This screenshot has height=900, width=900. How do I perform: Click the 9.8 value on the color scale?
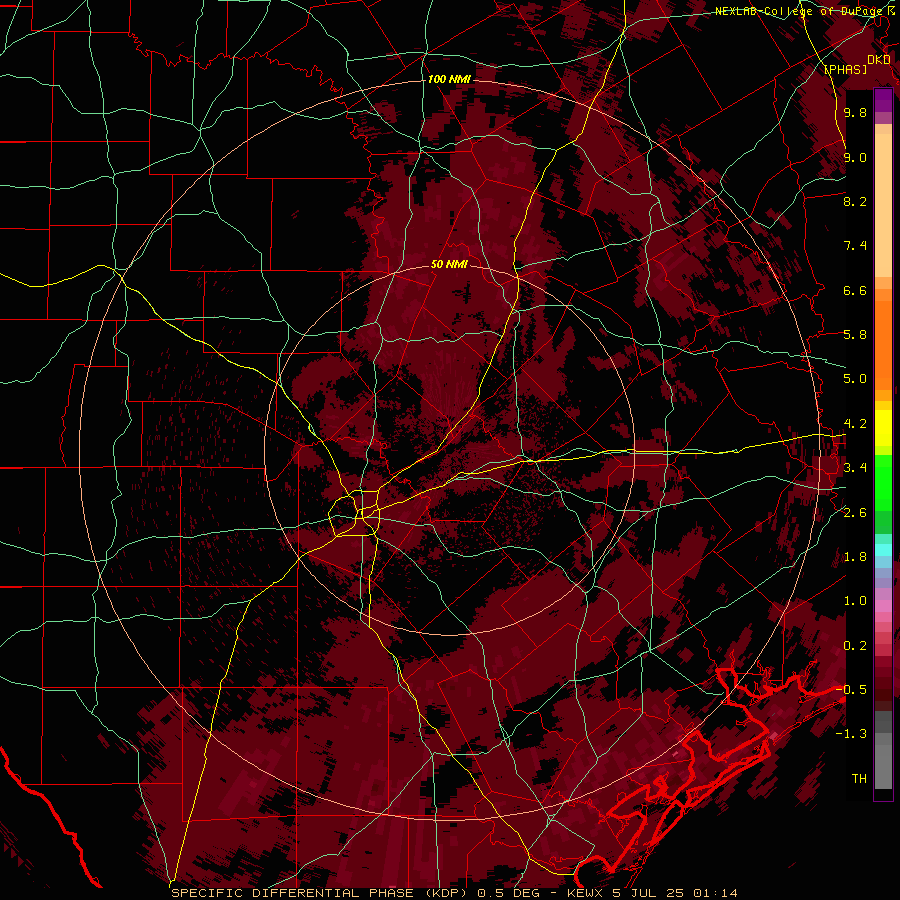point(855,112)
